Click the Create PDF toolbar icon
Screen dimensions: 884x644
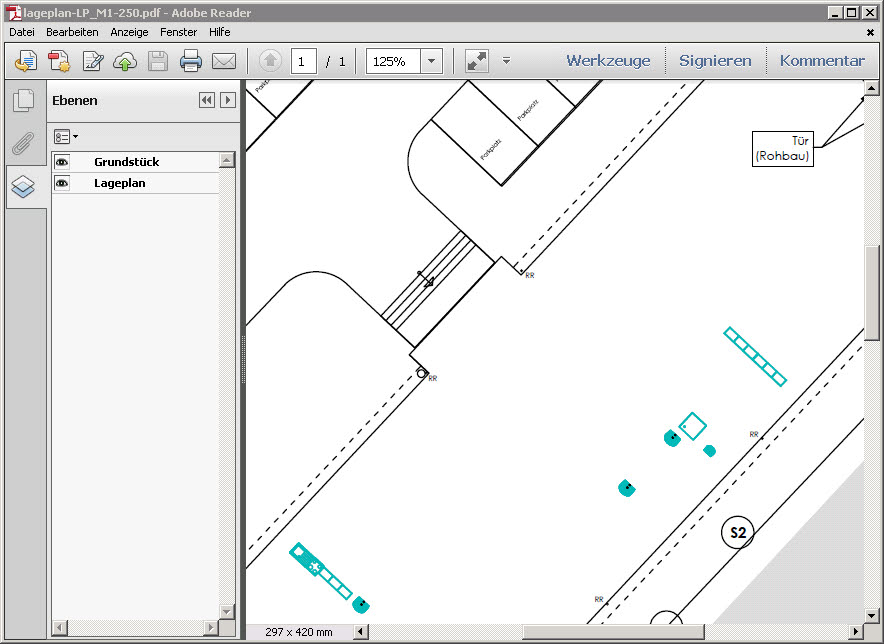click(59, 61)
